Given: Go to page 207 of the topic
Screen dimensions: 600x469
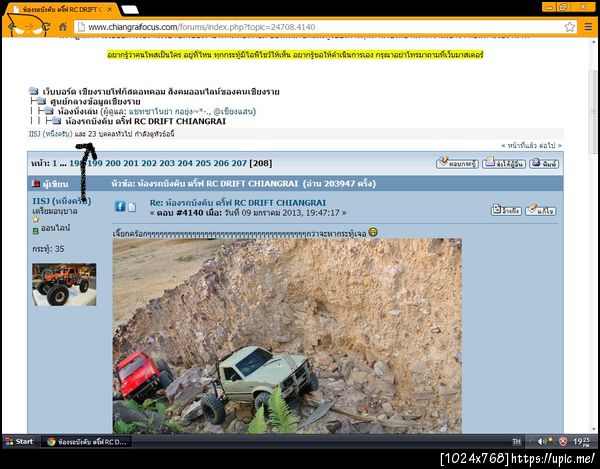Looking at the screenshot, I should tap(239, 163).
